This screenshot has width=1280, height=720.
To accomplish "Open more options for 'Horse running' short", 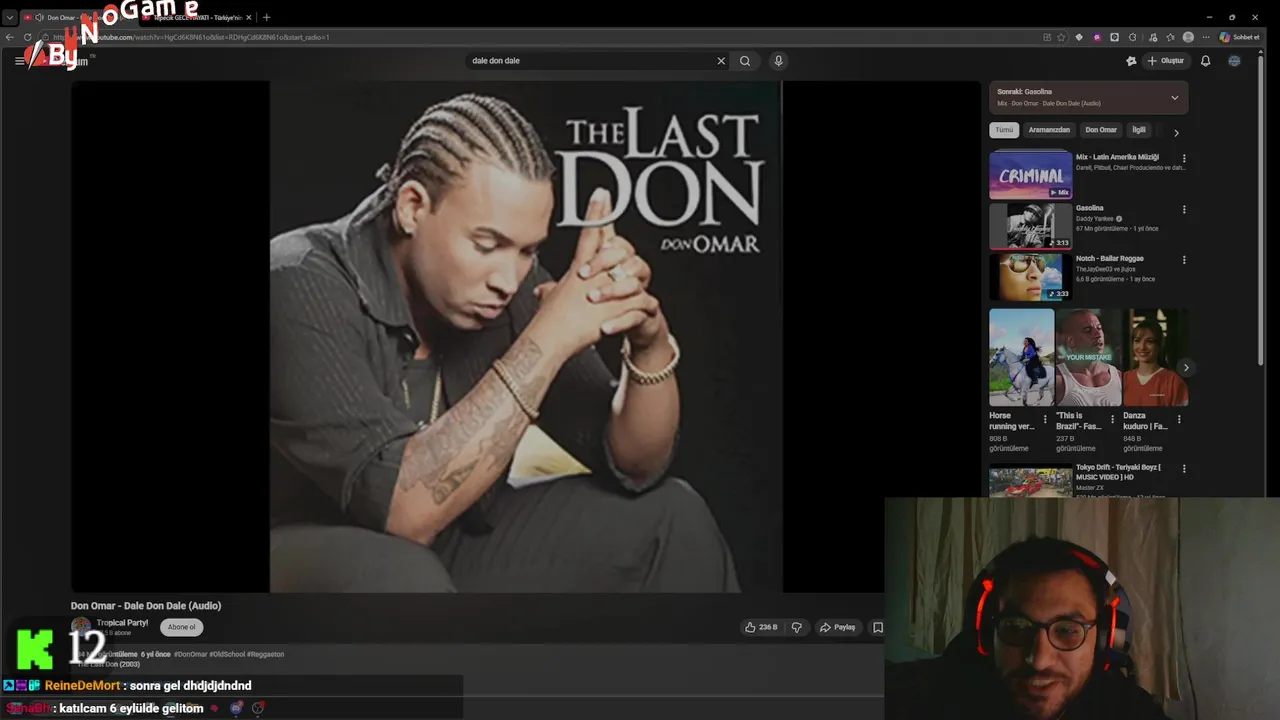I will click(1045, 420).
